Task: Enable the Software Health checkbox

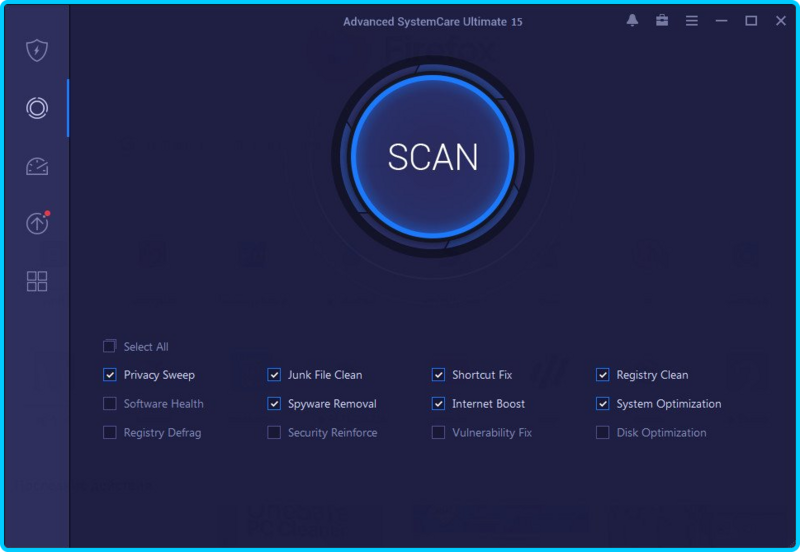Action: tap(110, 404)
